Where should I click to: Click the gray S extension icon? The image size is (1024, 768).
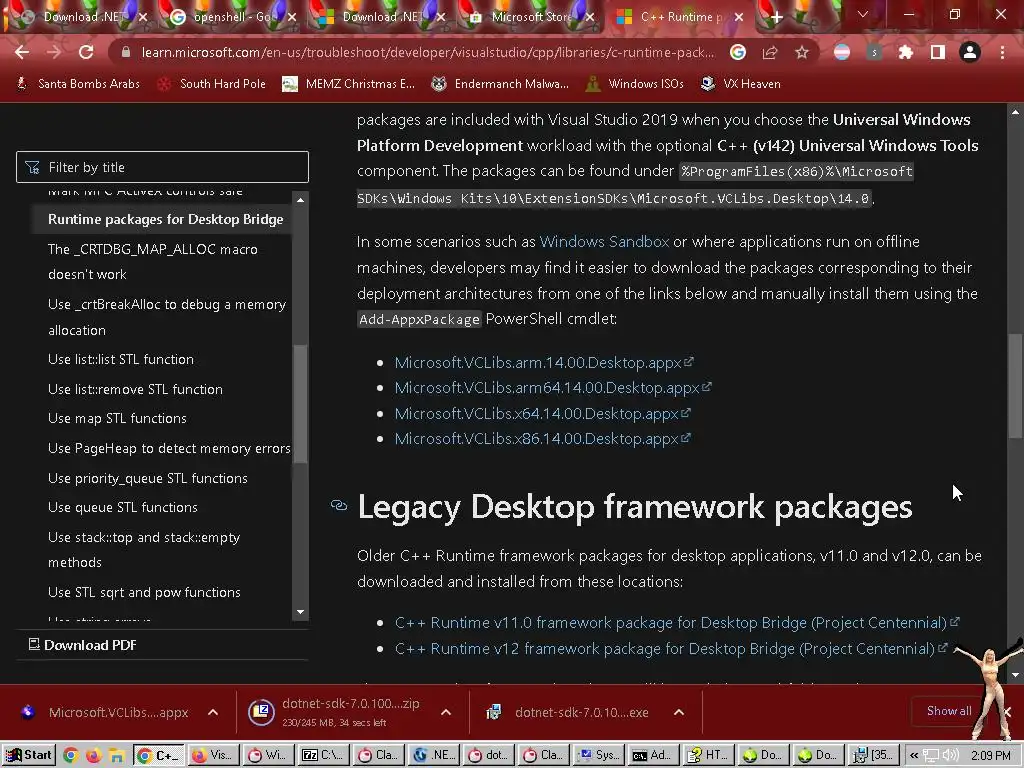click(874, 52)
